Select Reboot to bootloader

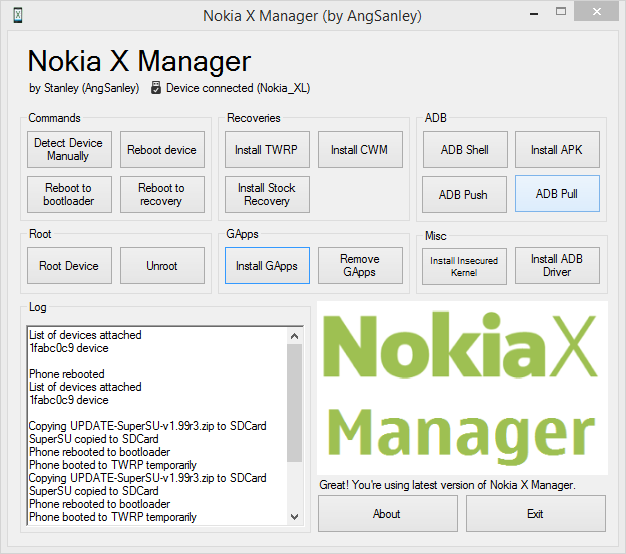tap(69, 194)
